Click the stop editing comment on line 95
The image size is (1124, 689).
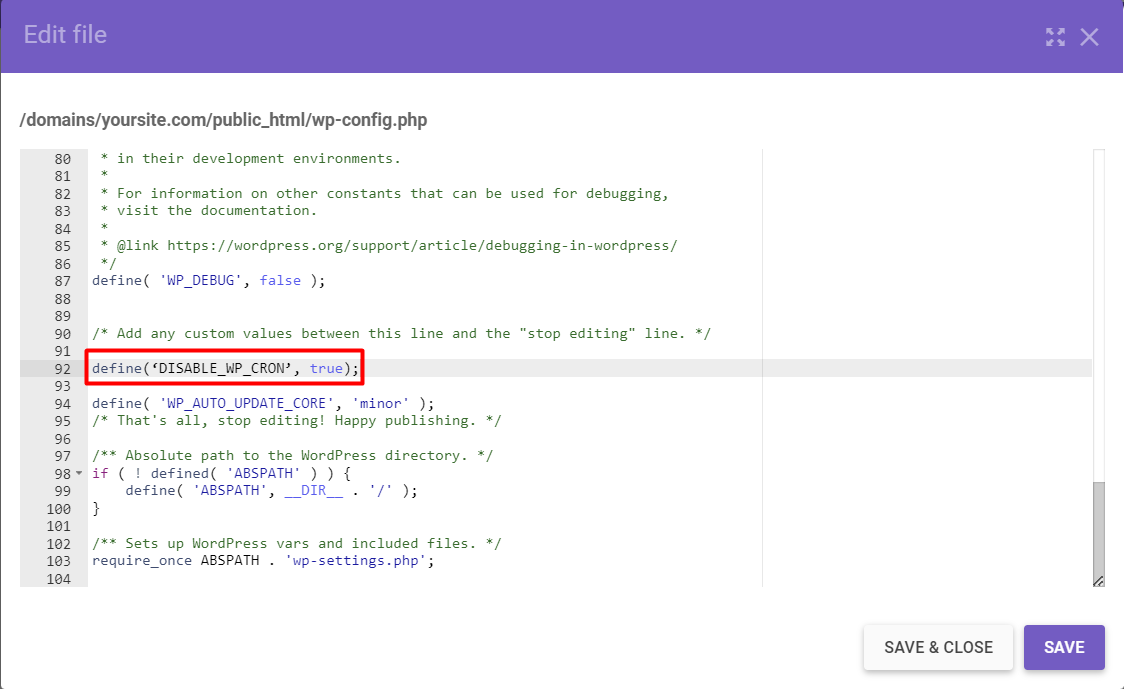(295, 420)
